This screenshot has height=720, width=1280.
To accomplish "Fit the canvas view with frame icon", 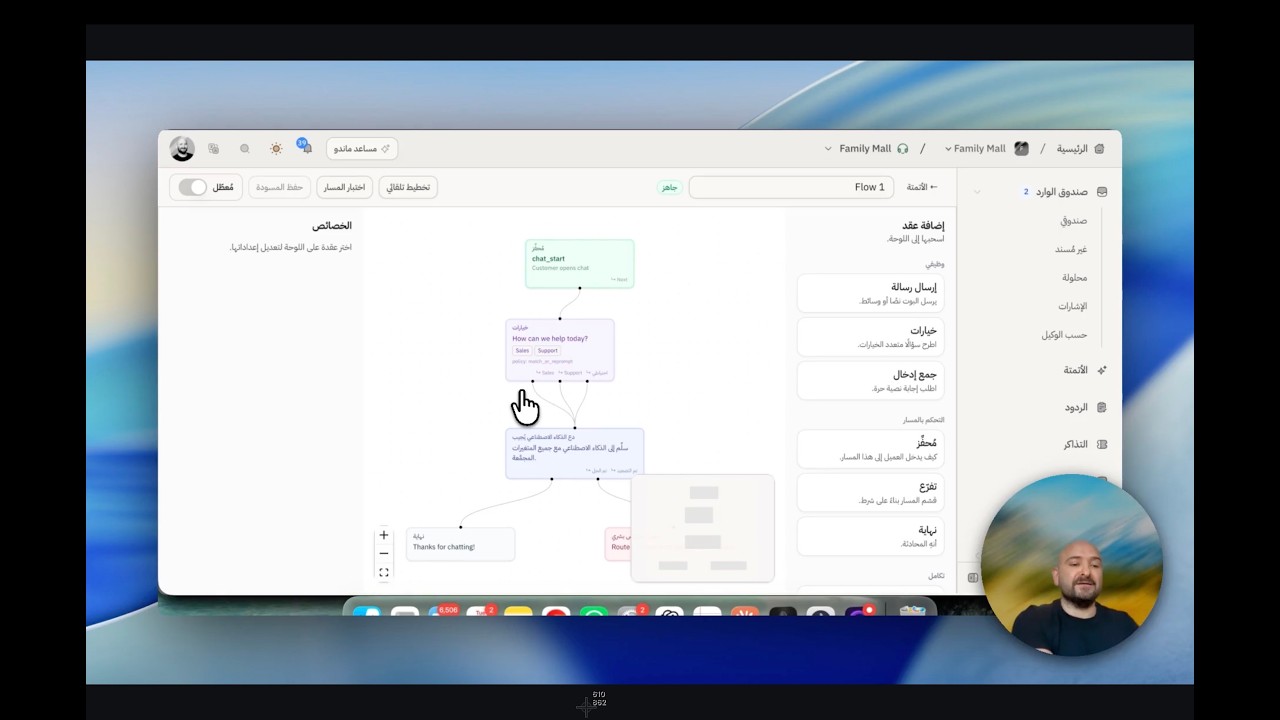I will click(x=383, y=572).
